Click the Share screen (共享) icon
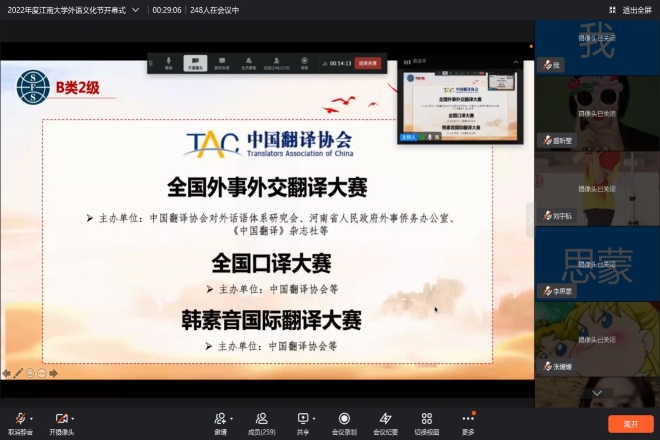The image size is (660, 440). pos(302,419)
